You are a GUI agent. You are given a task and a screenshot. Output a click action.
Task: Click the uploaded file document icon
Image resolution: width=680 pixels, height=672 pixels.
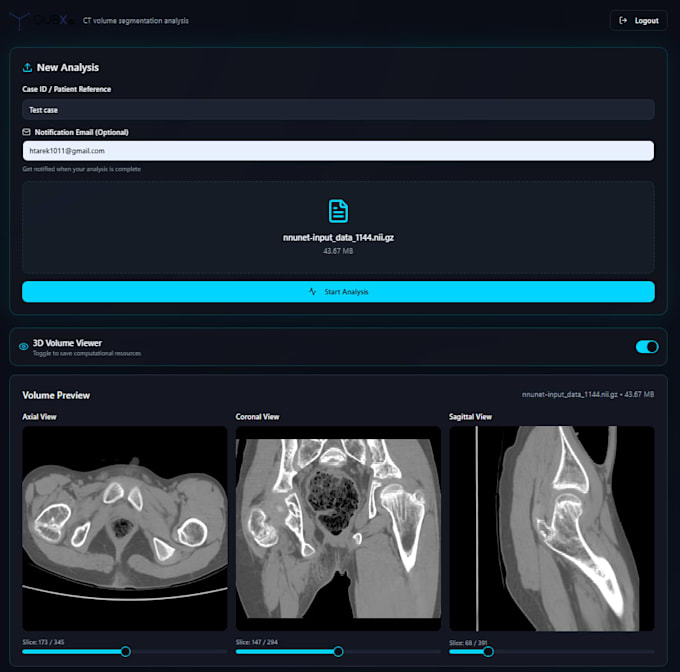[x=338, y=211]
